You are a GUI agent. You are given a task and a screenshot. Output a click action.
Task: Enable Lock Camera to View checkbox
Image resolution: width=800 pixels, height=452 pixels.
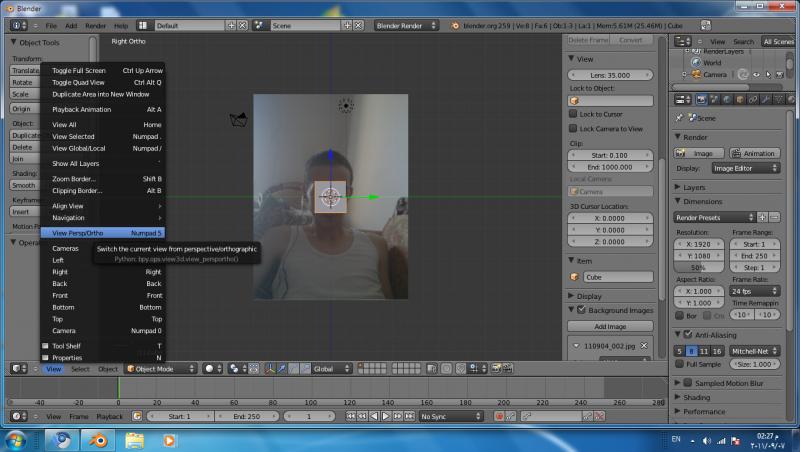tap(573, 129)
